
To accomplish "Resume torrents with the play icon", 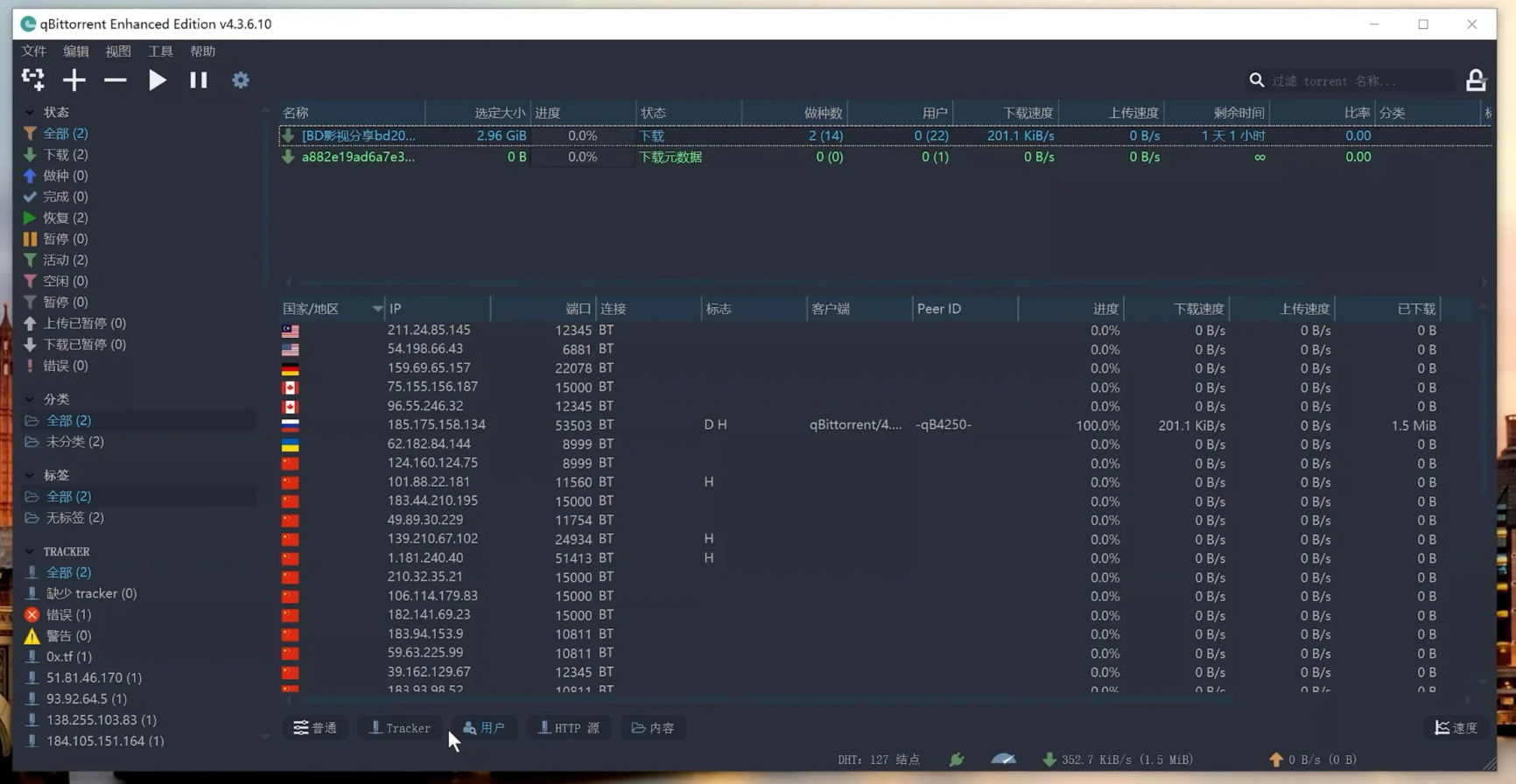I will [157, 80].
